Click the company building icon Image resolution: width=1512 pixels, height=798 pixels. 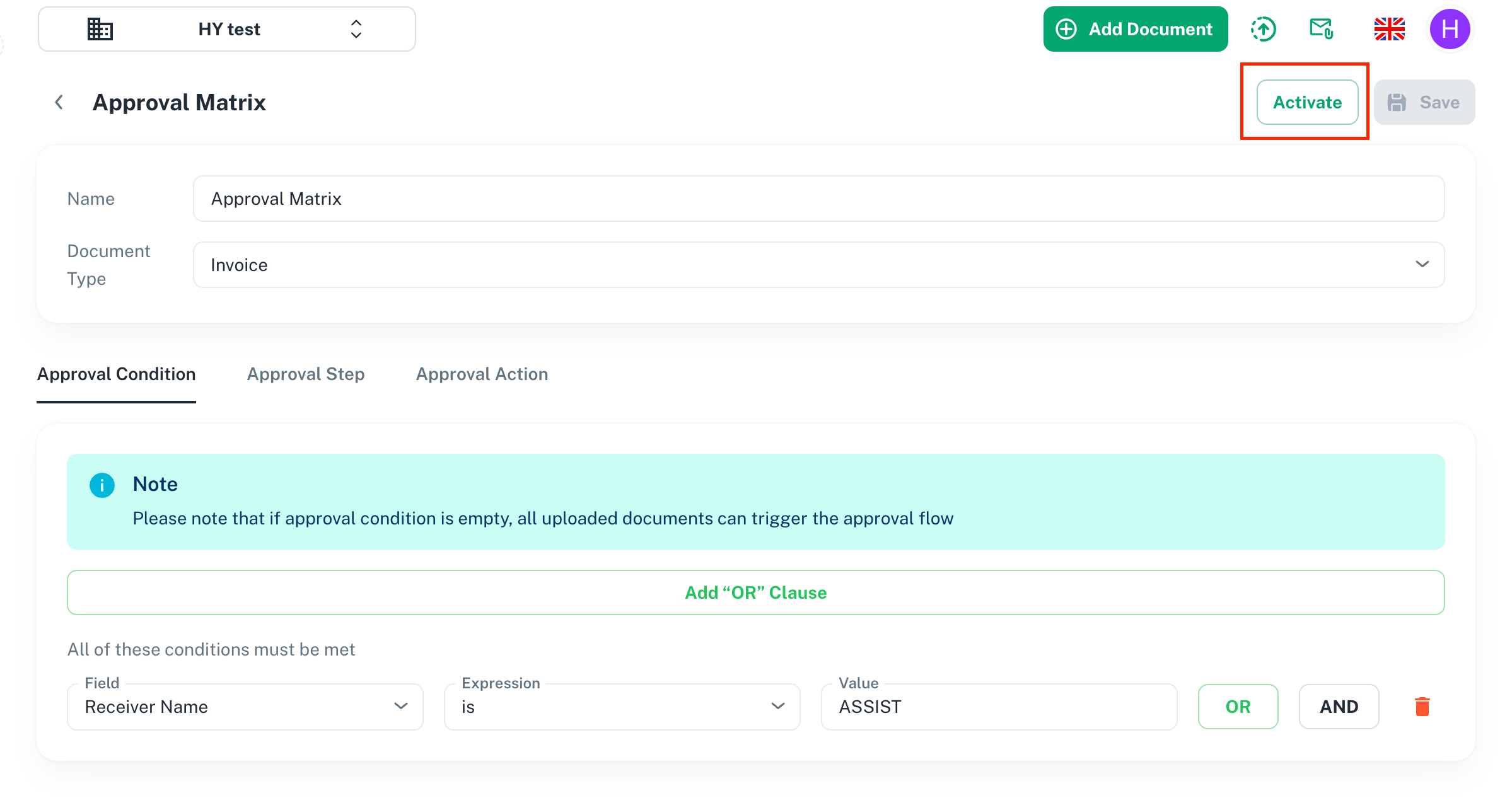[100, 29]
